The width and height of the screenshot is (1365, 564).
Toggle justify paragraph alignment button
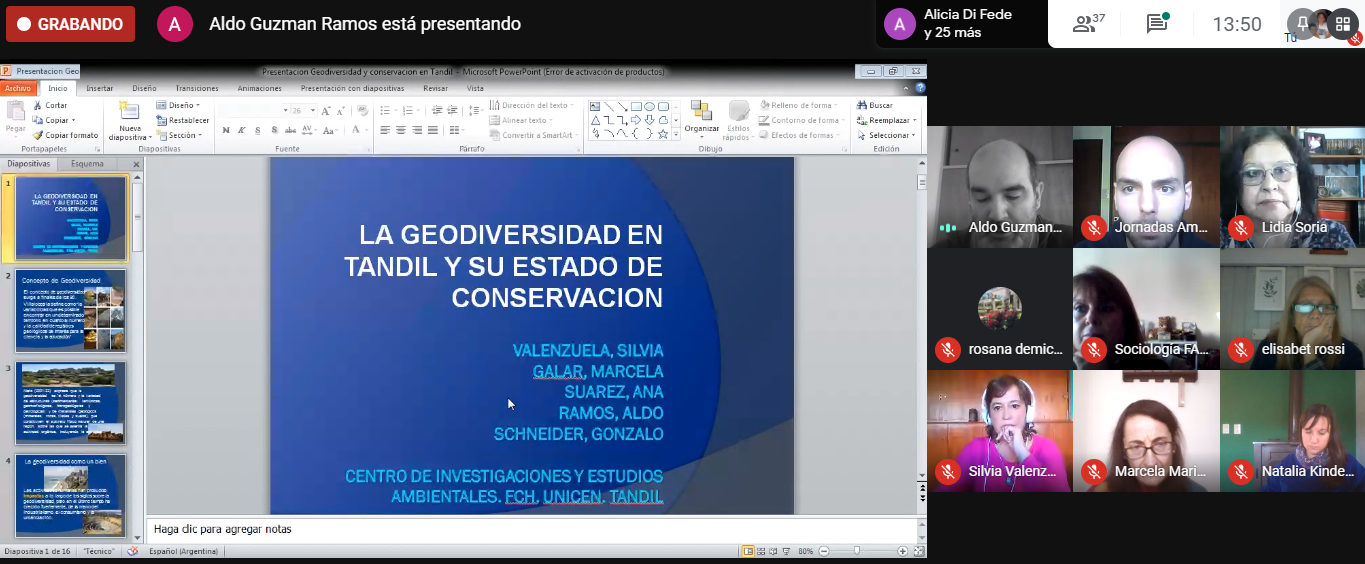[x=433, y=130]
